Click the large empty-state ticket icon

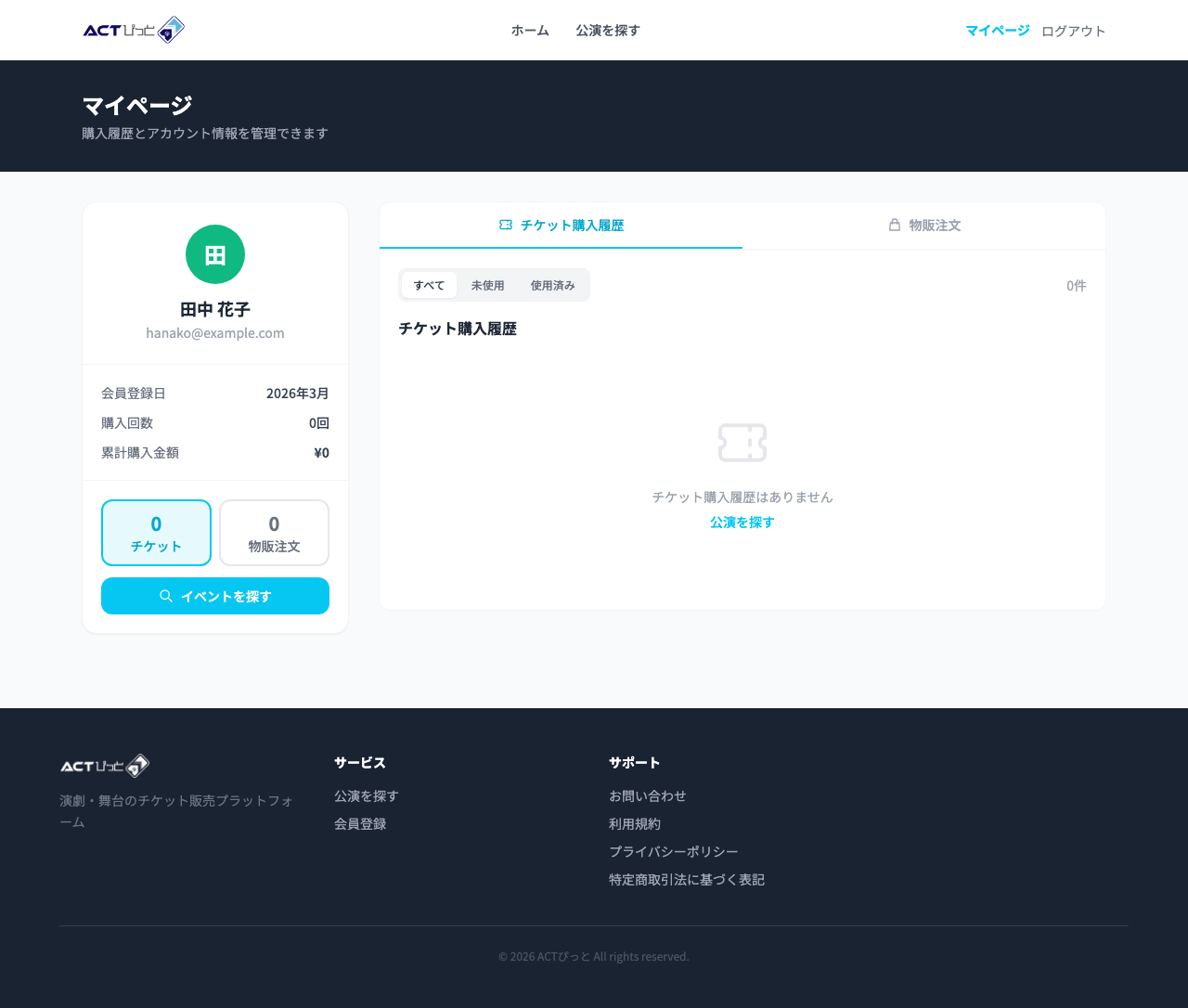coord(742,443)
